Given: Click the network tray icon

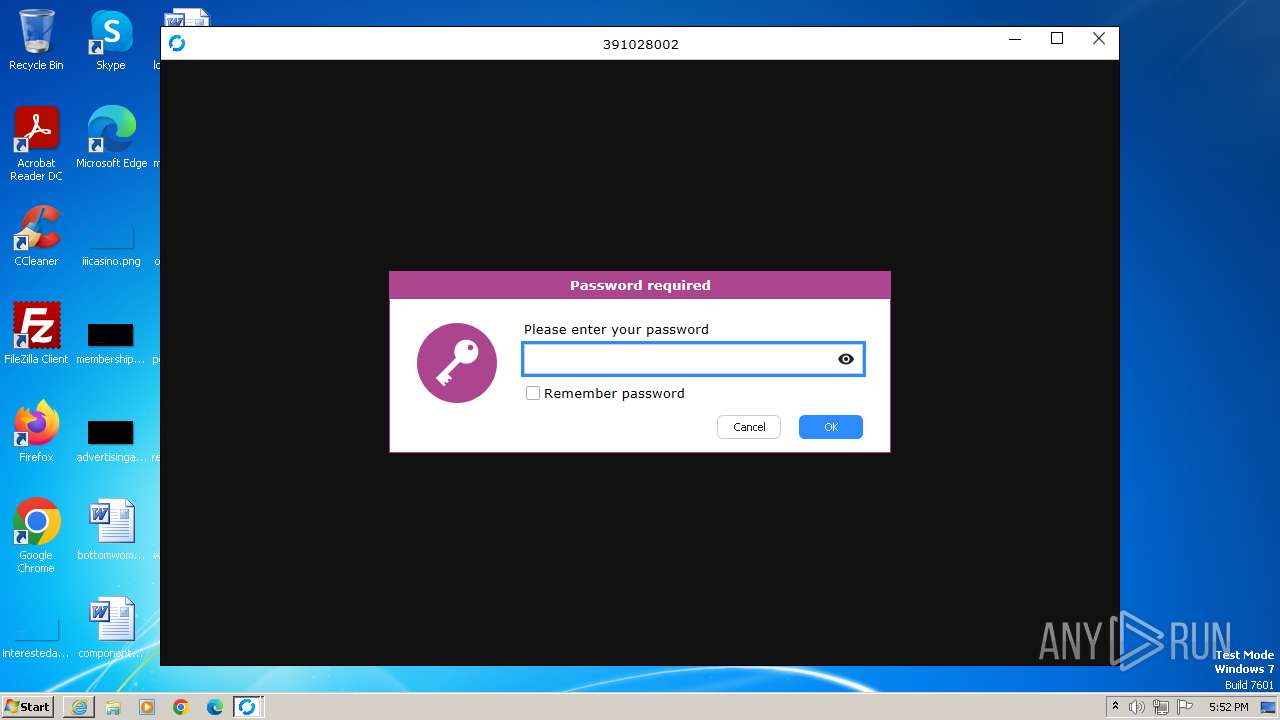Looking at the screenshot, I should click(x=1161, y=707).
